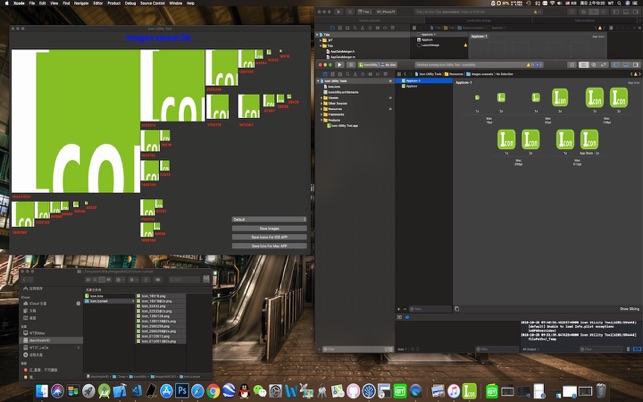Go back in Xcode editor history
The image size is (643, 402).
pos(406,74)
